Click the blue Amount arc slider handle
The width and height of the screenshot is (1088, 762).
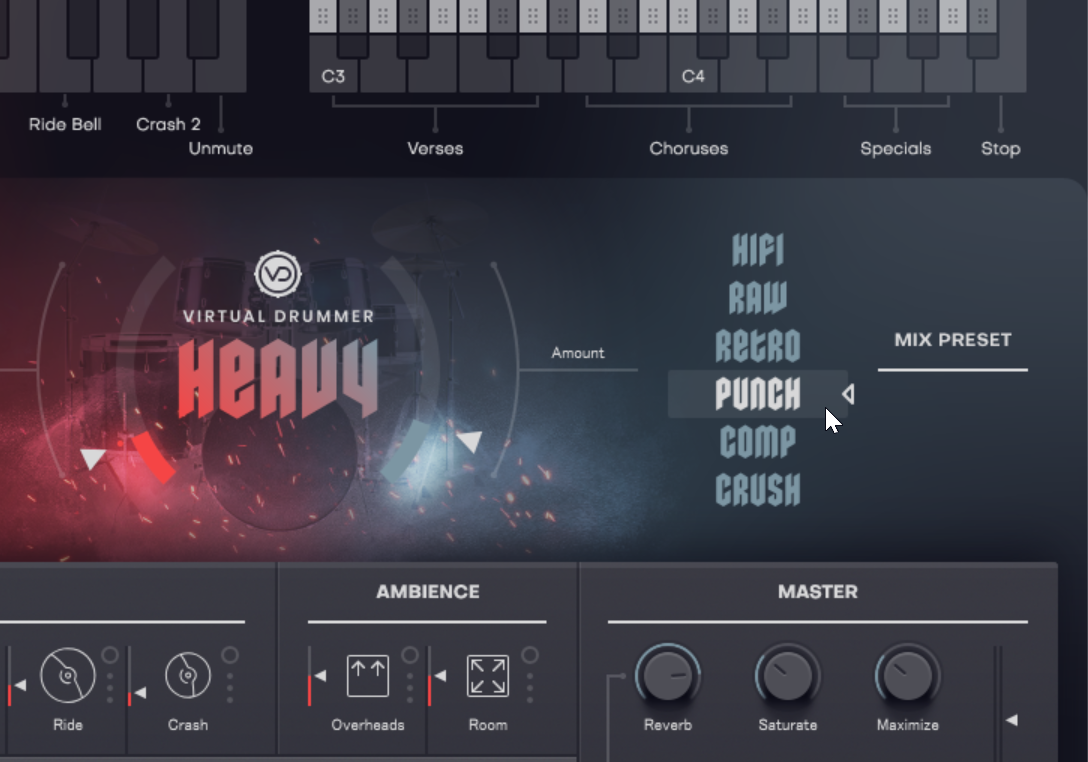(x=470, y=441)
